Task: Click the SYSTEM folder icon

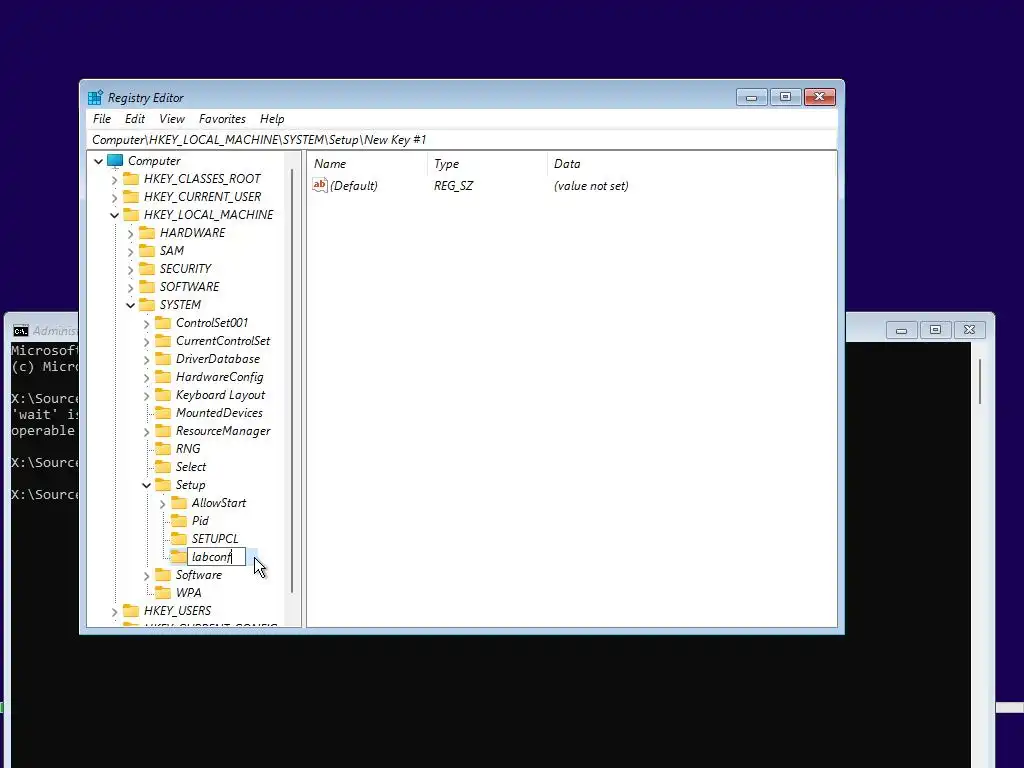Action: point(147,304)
